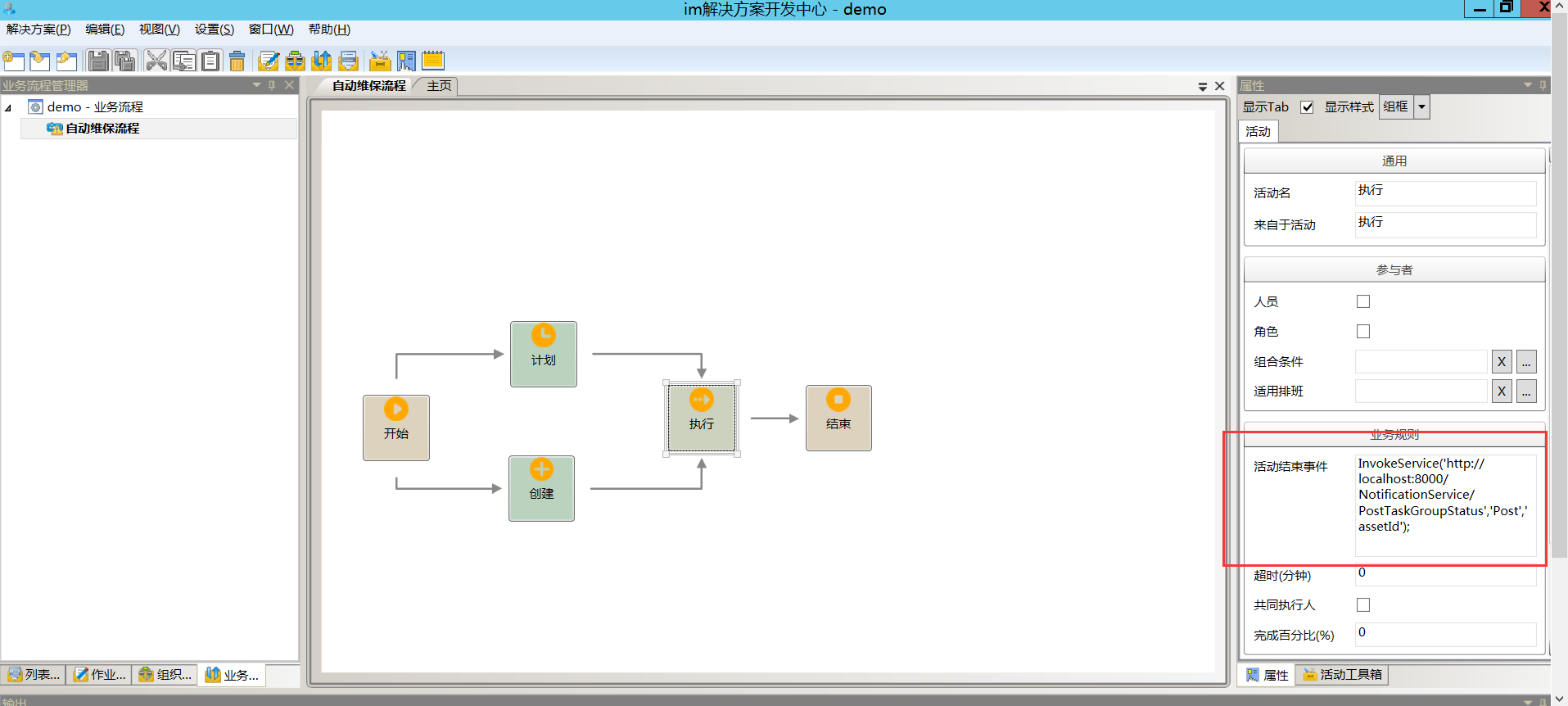This screenshot has height=706, width=1568.
Task: Click the 超时(分钟) input field
Action: (1444, 574)
